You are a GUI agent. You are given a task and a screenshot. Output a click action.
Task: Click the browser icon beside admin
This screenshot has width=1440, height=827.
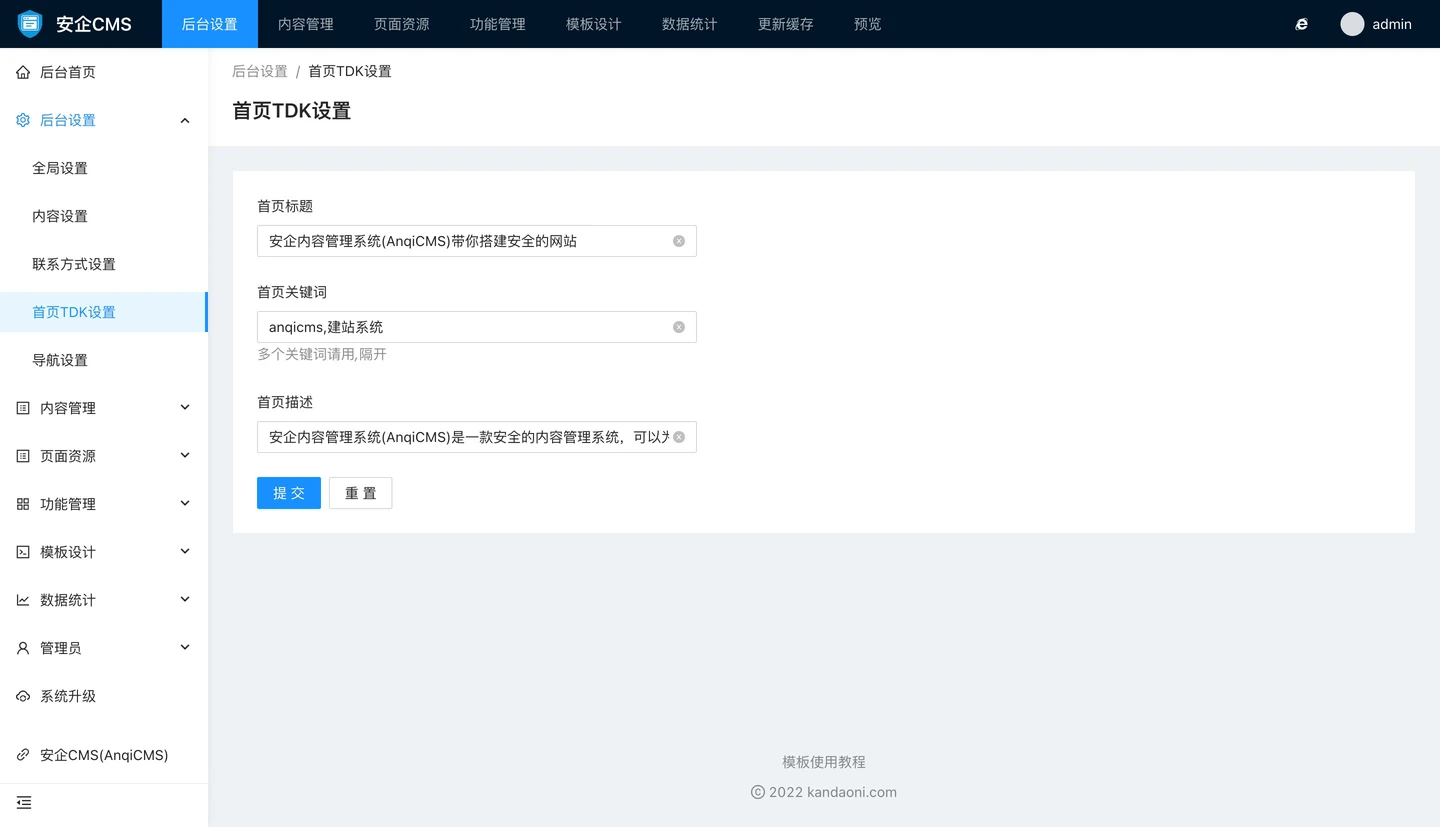[x=1301, y=24]
